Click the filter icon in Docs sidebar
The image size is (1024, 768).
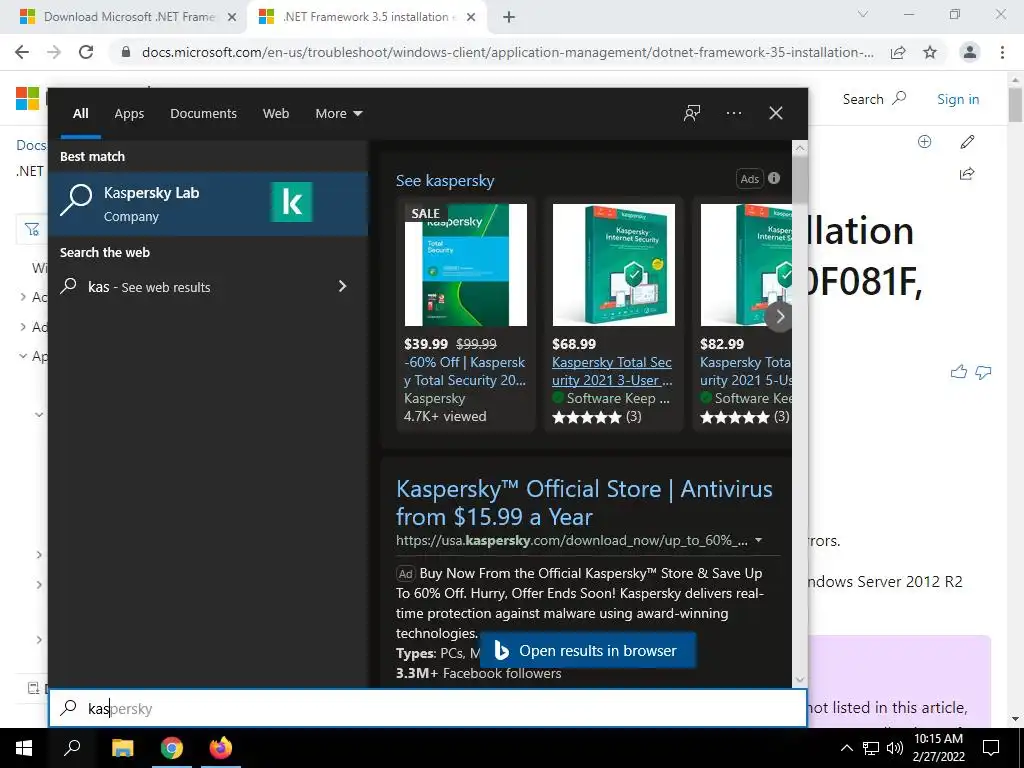coord(31,229)
